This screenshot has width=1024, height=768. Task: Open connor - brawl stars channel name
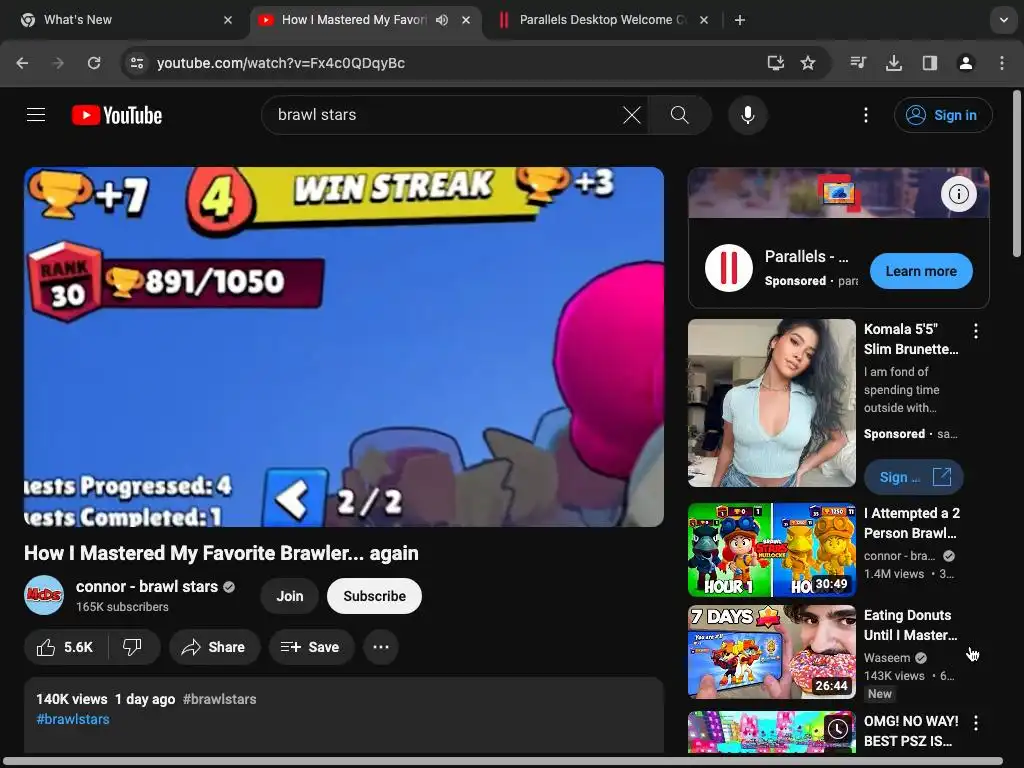[x=147, y=586]
